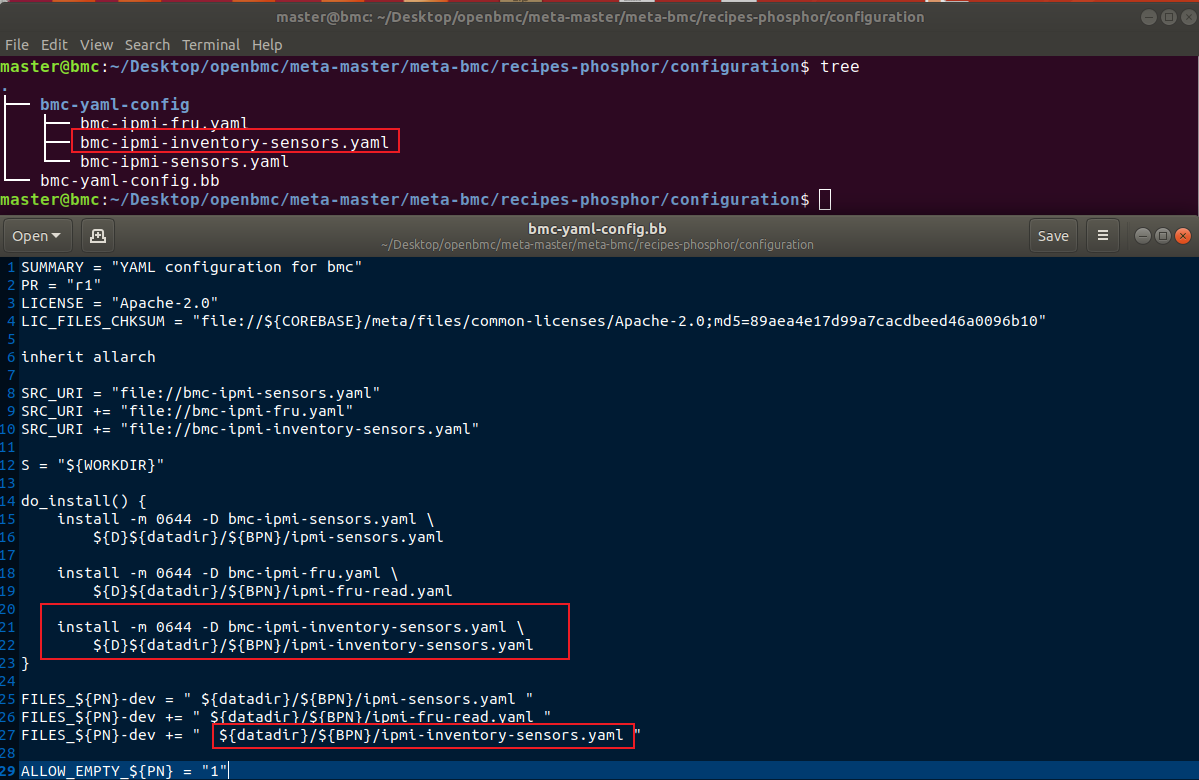Click line number 14 in the editor gutter

pos(10,500)
